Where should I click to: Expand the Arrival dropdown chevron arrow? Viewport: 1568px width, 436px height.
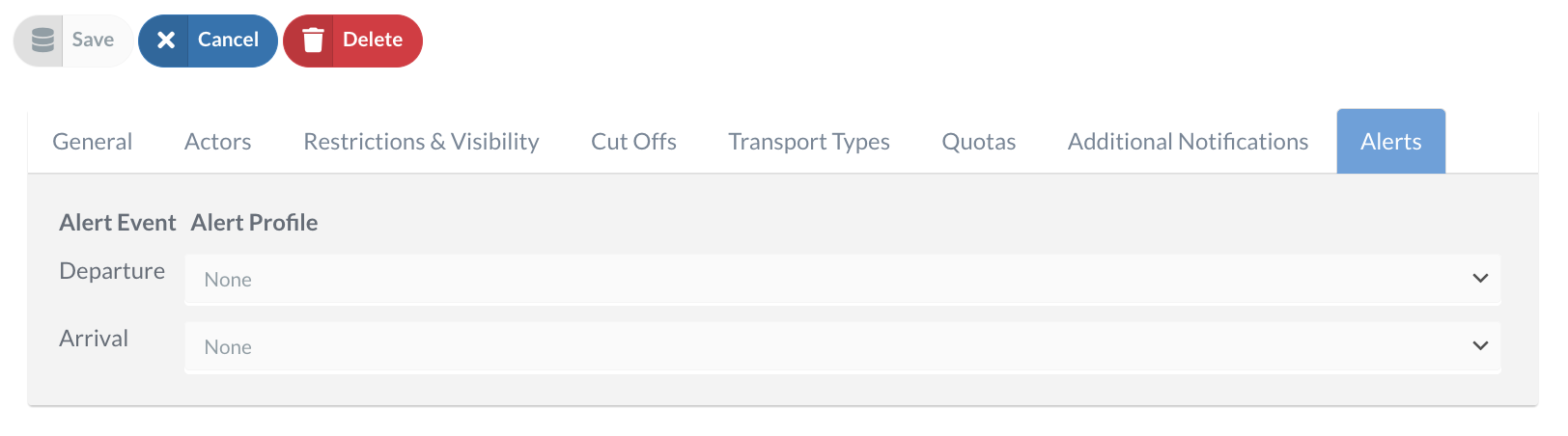(1479, 346)
